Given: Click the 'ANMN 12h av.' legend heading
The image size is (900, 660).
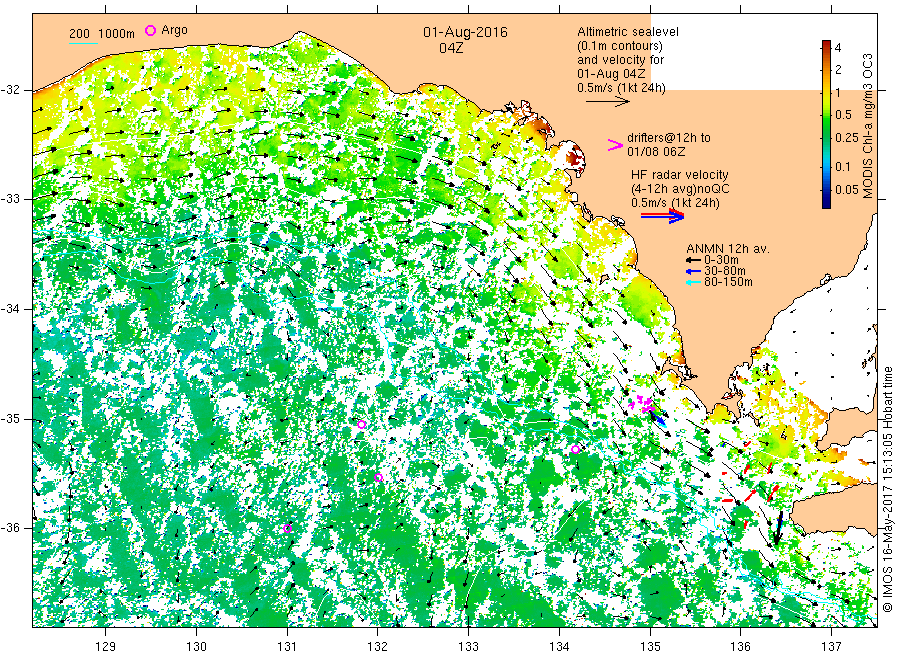Looking at the screenshot, I should (x=728, y=249).
